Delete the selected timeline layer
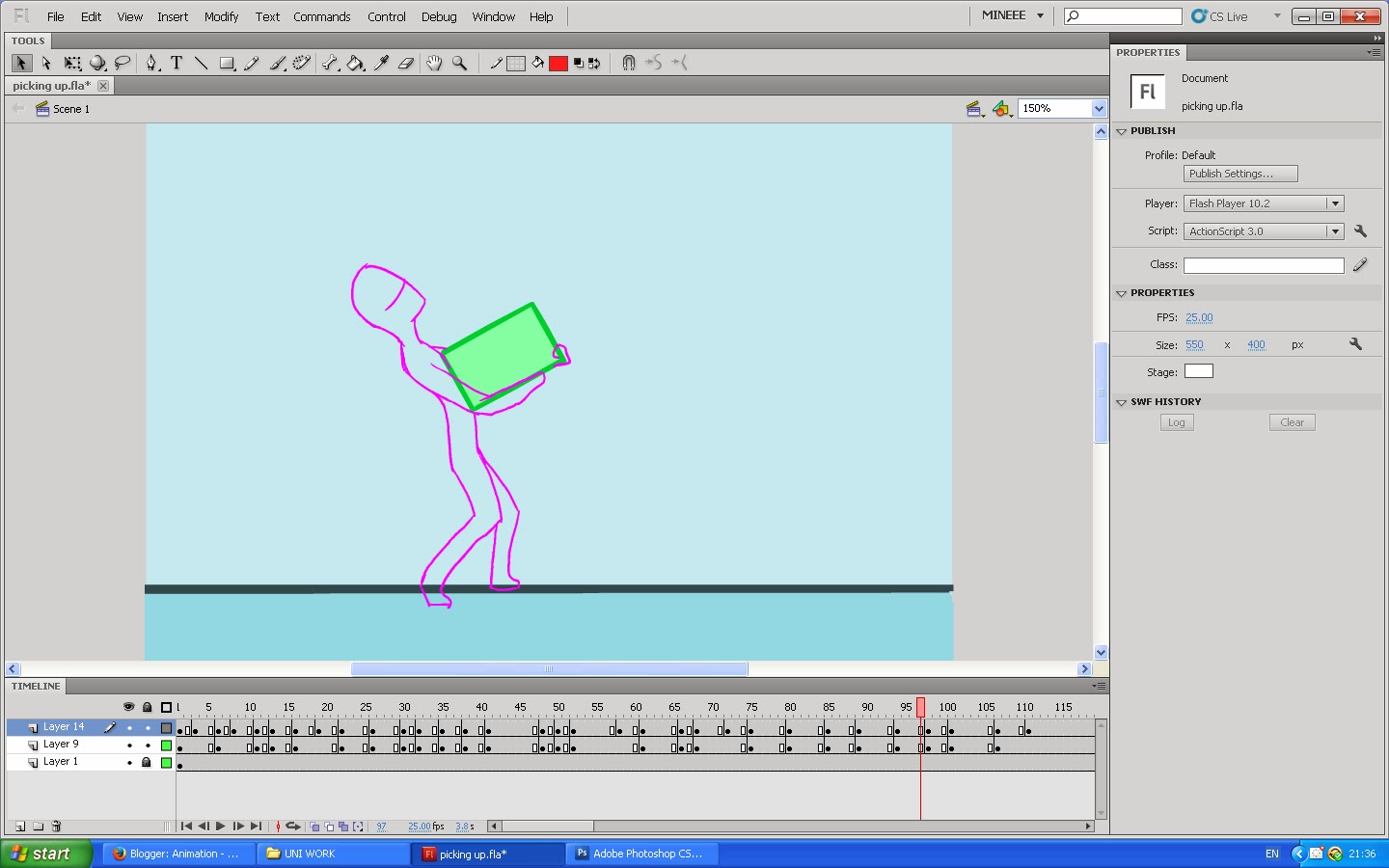 (56, 827)
